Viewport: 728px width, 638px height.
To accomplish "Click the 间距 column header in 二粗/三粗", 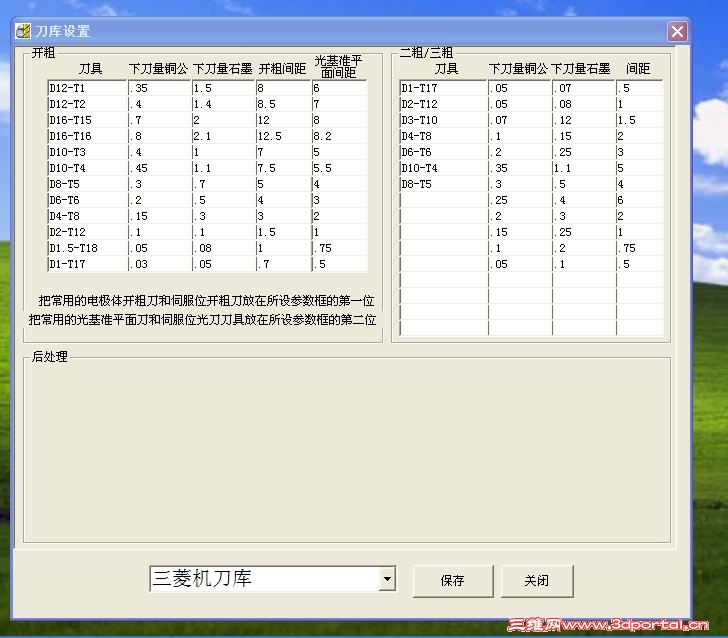I will (x=638, y=69).
